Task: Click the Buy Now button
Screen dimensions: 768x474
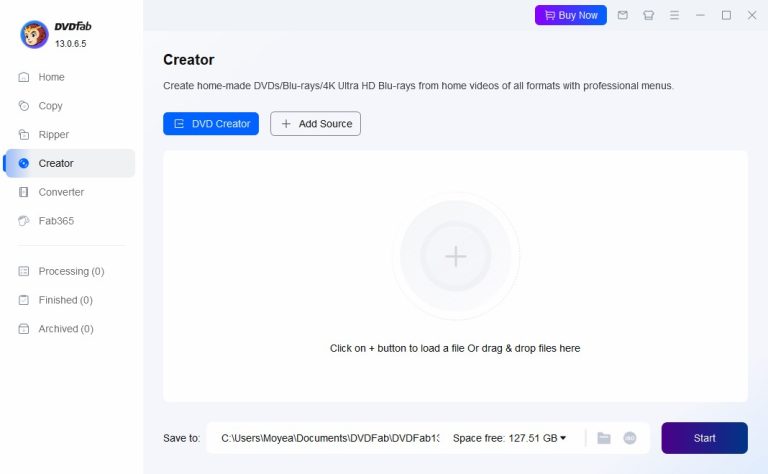Action: click(x=571, y=15)
